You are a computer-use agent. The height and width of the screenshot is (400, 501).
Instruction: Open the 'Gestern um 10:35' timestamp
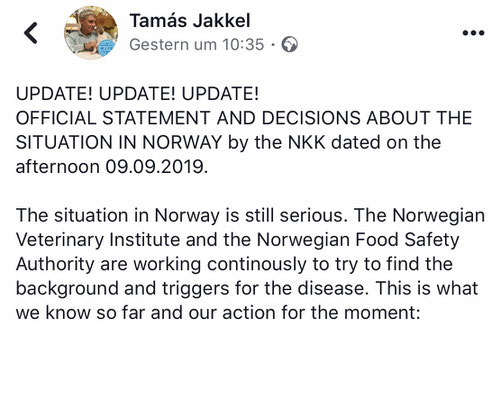(x=197, y=45)
